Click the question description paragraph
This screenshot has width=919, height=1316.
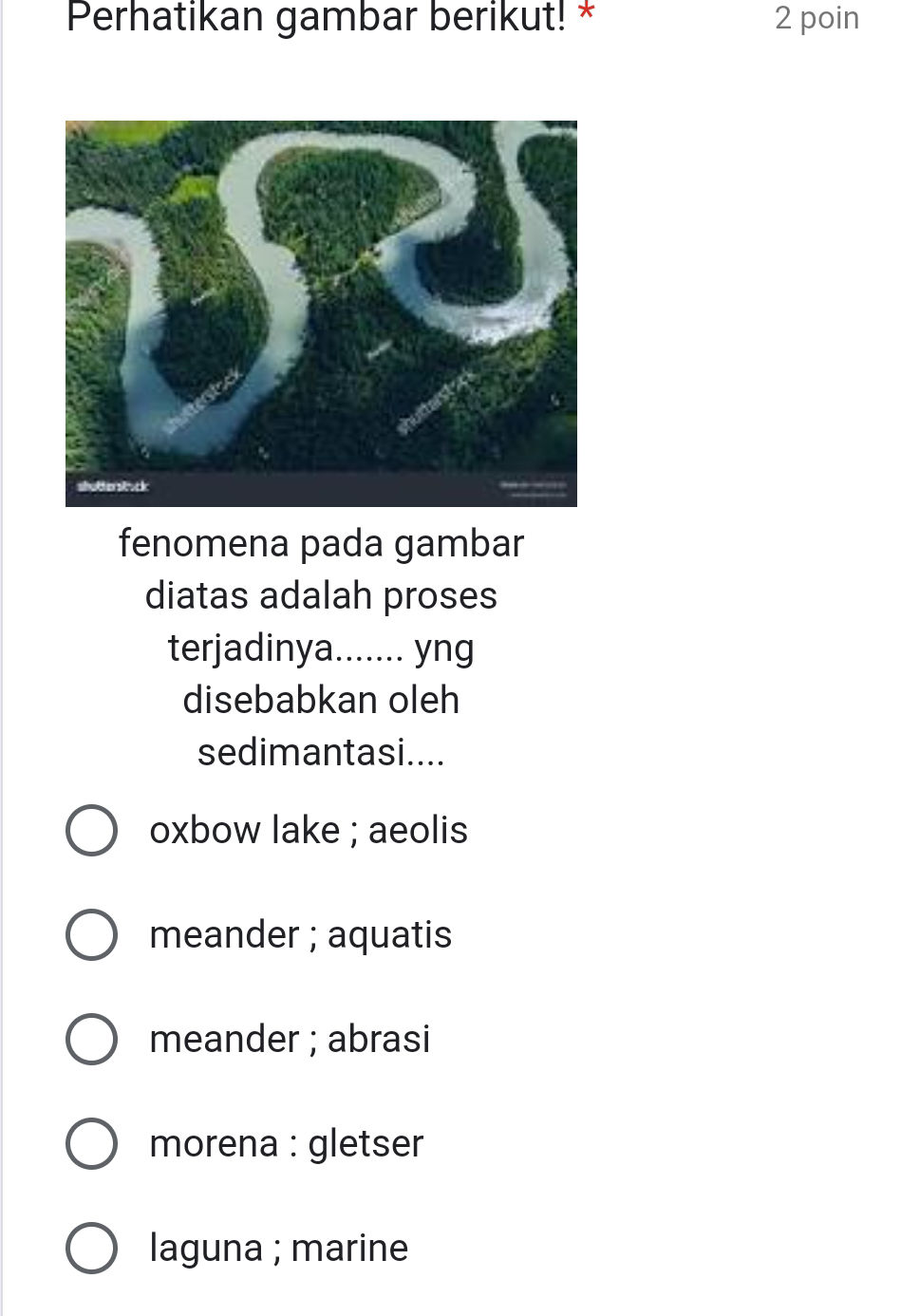[321, 648]
